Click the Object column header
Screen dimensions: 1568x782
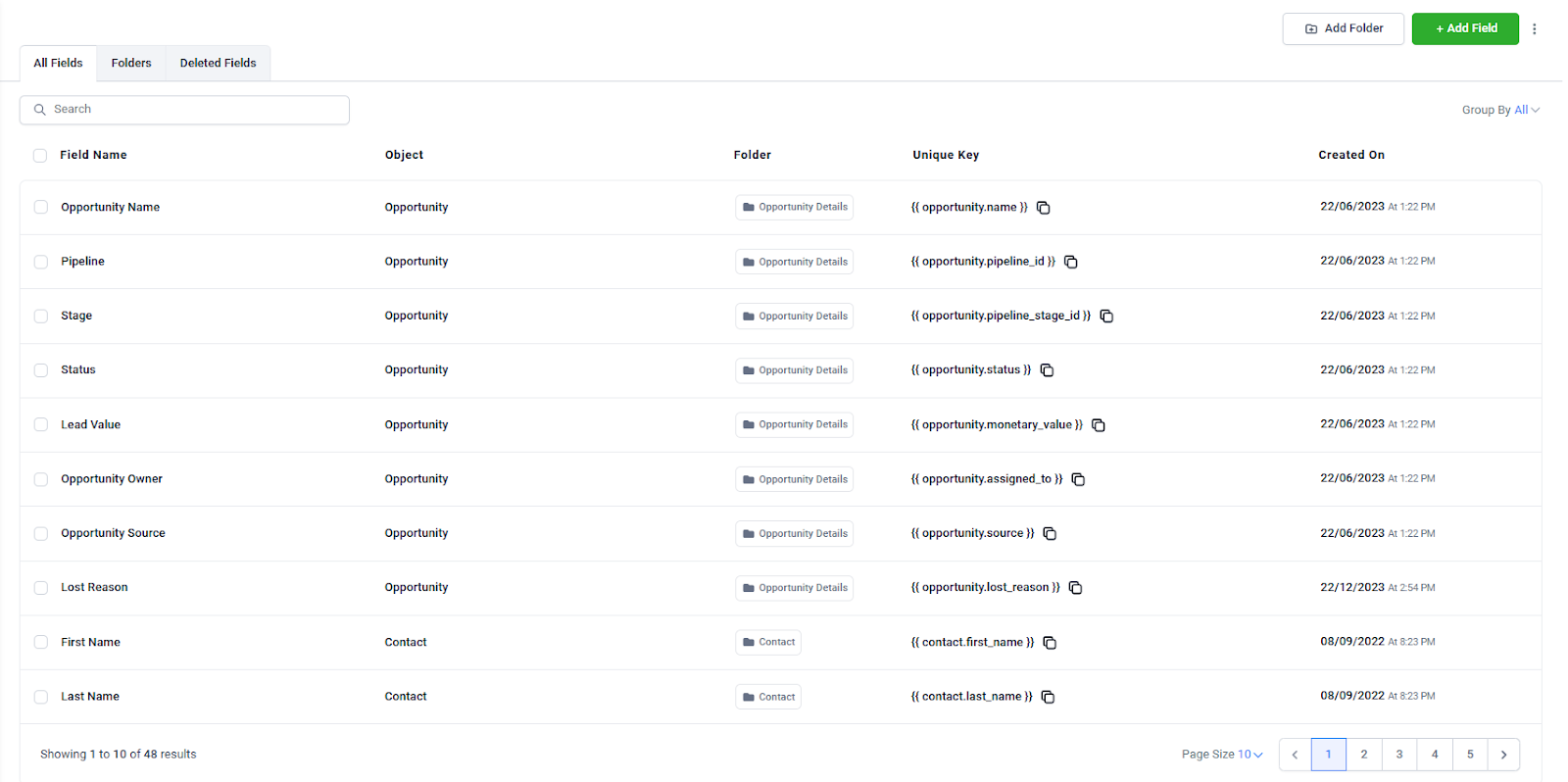[404, 155]
